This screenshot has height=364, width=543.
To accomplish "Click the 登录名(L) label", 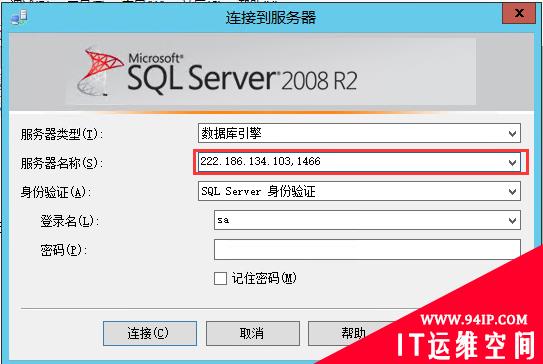I will [x=69, y=221].
